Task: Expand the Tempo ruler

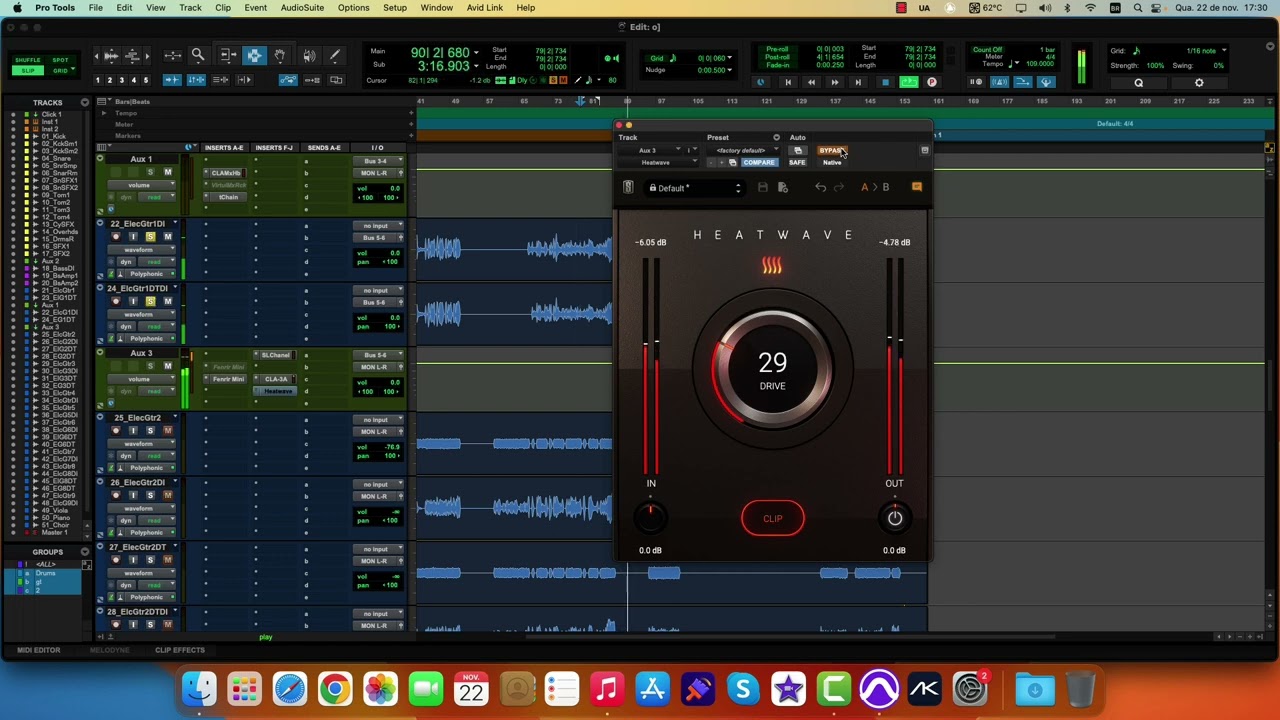Action: [x=104, y=113]
